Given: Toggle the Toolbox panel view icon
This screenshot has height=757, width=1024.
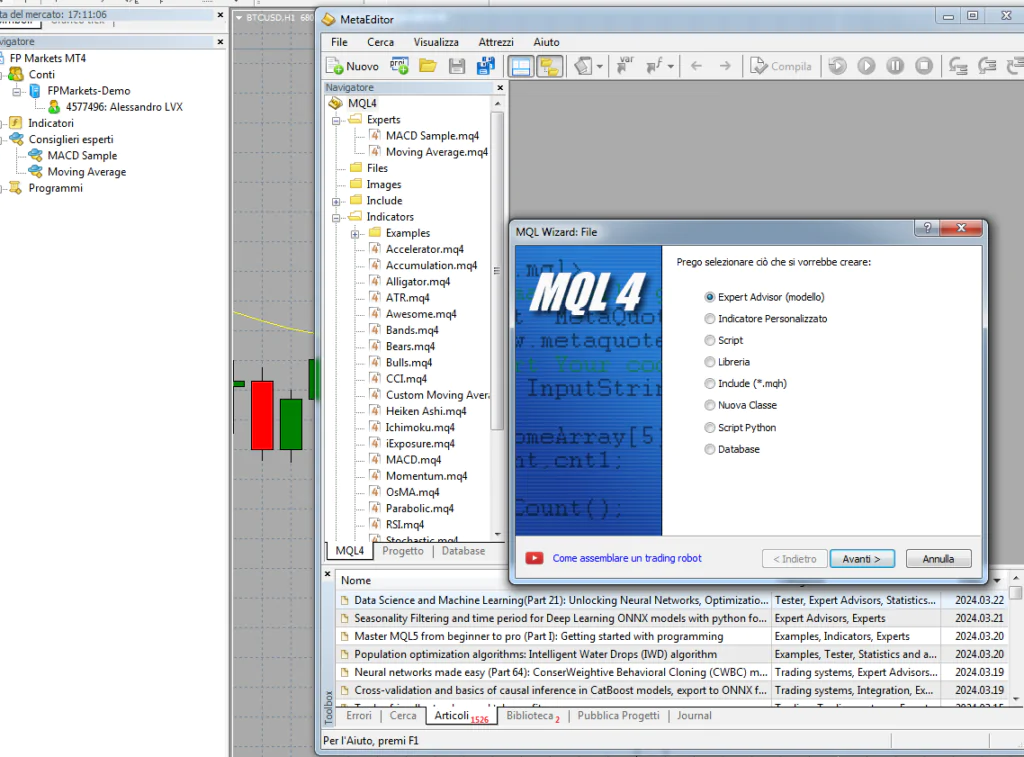Looking at the screenshot, I should pyautogui.click(x=520, y=66).
